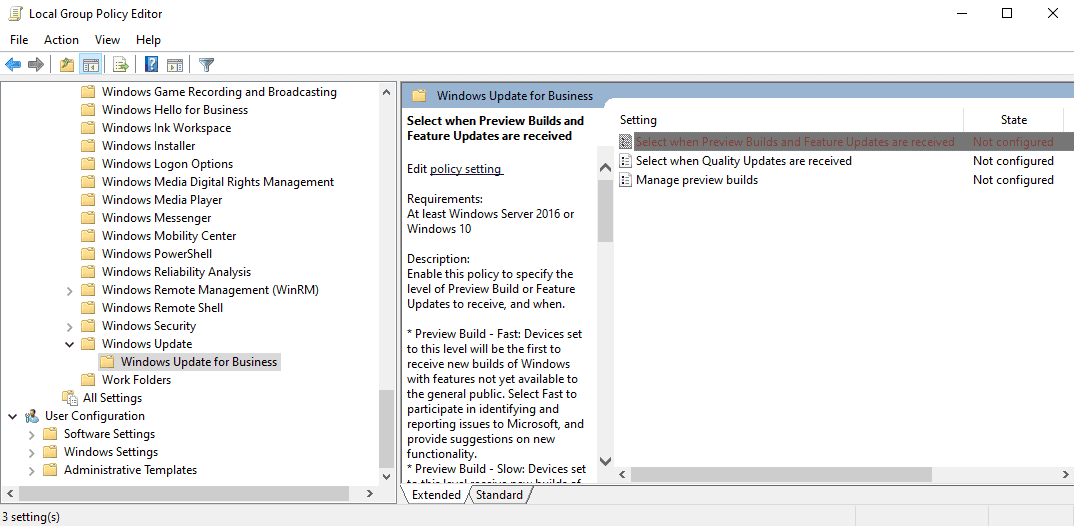Open the View menu
1074x526 pixels.
(x=108, y=40)
